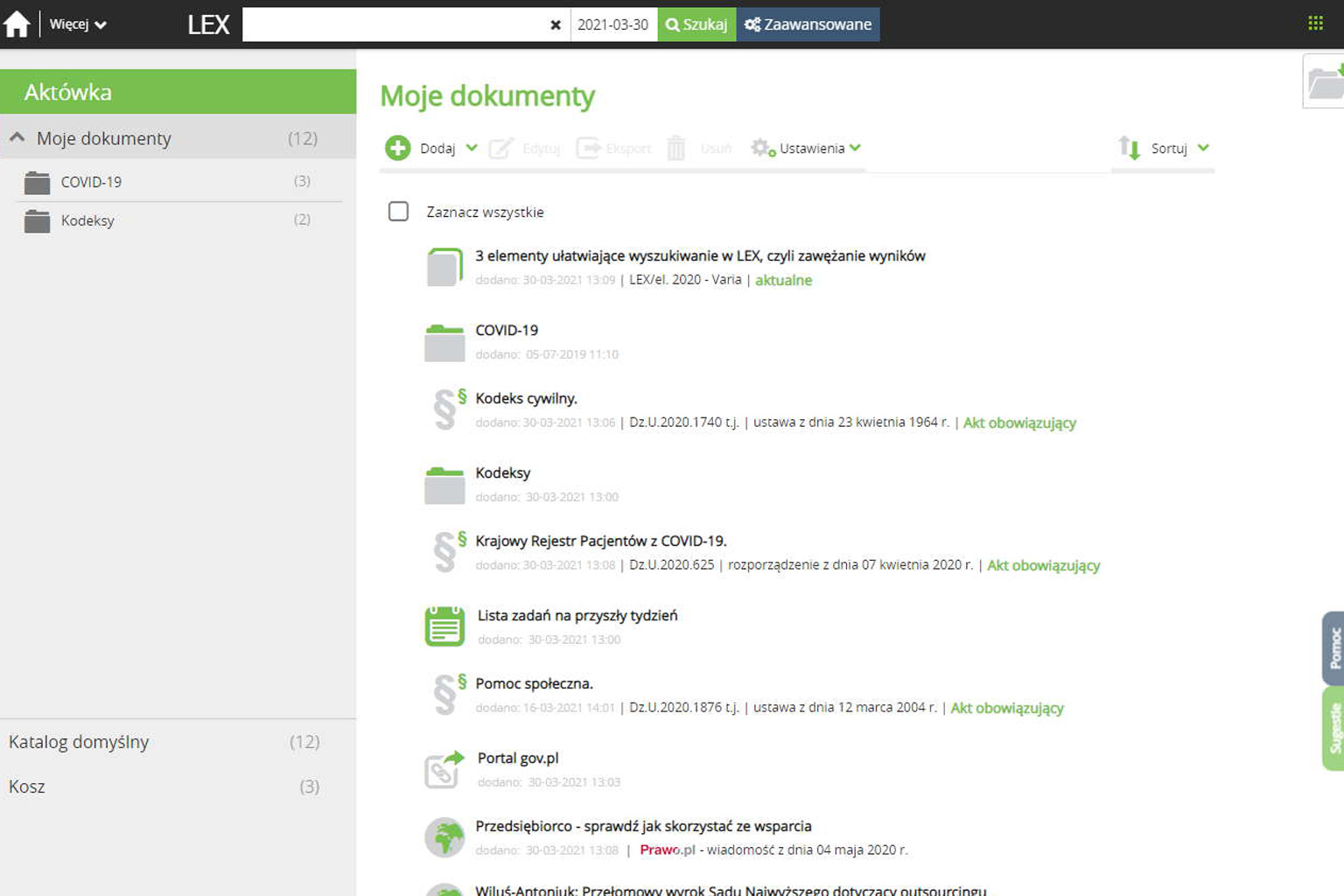Tick the Zaznacz wszystkie checkbox
Image resolution: width=1344 pixels, height=896 pixels.
pyautogui.click(x=398, y=212)
